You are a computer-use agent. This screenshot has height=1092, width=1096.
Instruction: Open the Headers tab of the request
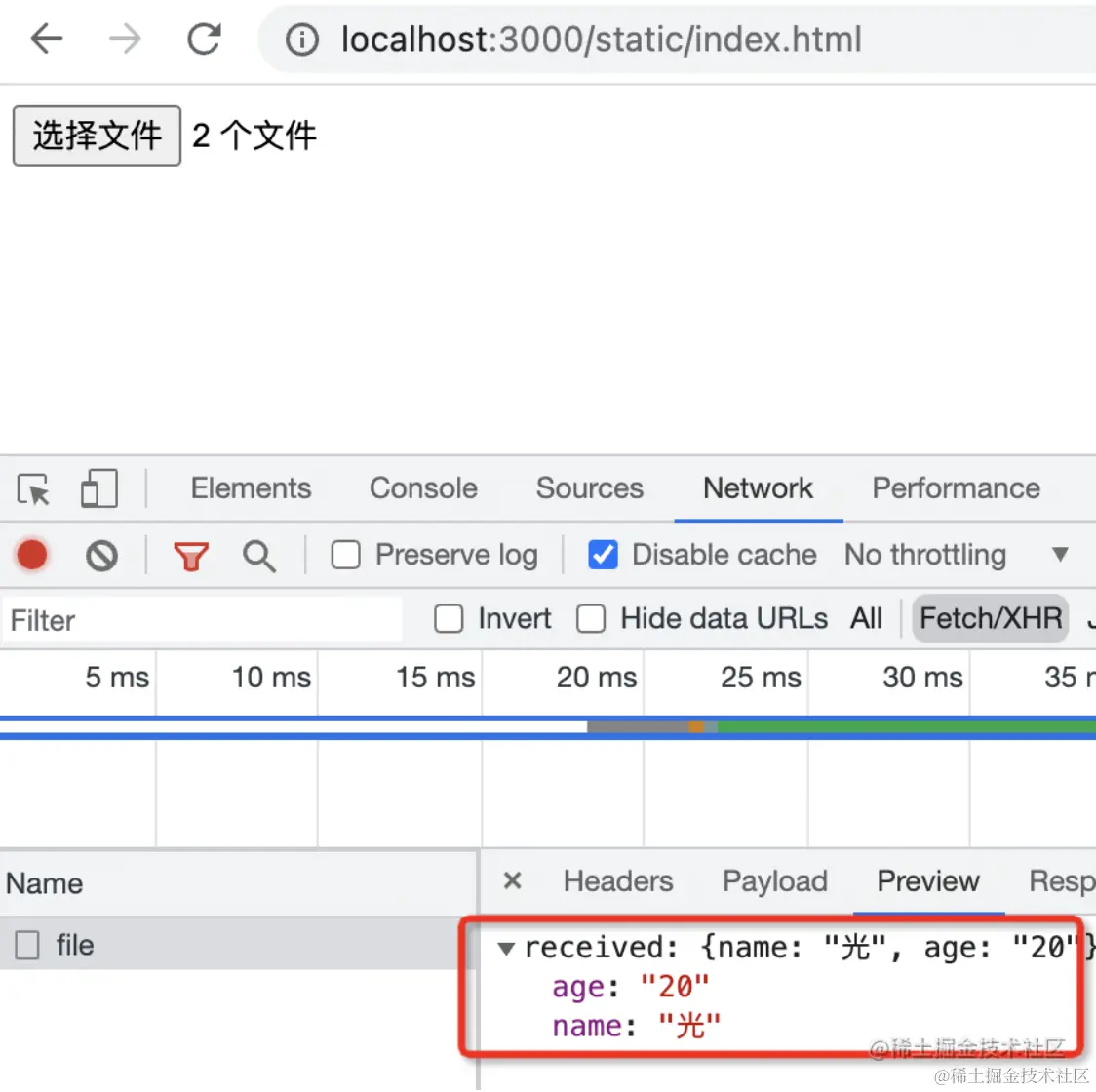617,881
